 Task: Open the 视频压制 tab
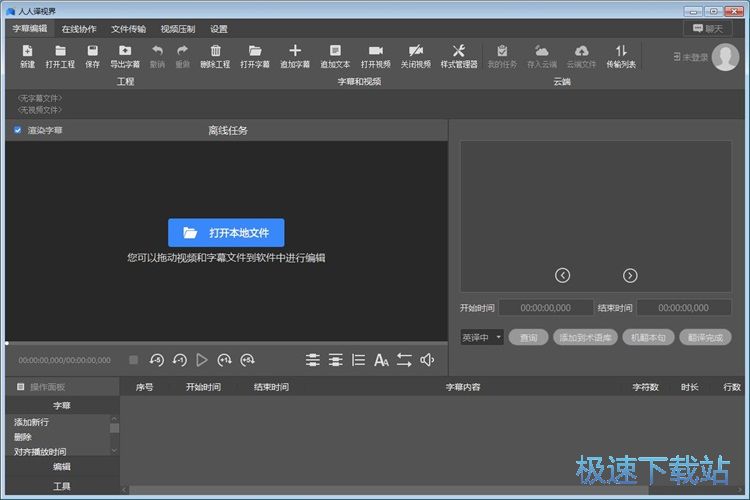pyautogui.click(x=178, y=29)
